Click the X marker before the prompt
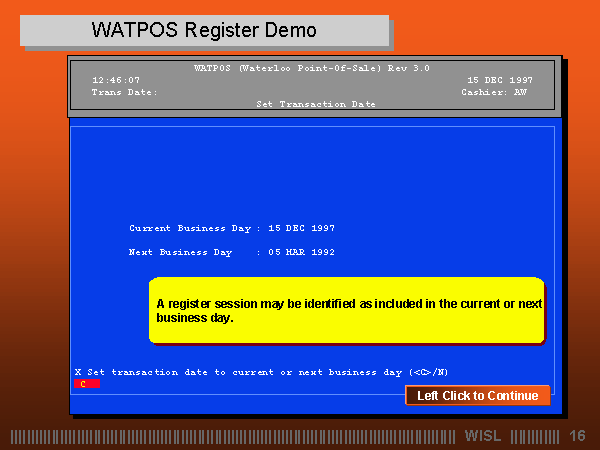The width and height of the screenshot is (600, 450). [x=78, y=371]
